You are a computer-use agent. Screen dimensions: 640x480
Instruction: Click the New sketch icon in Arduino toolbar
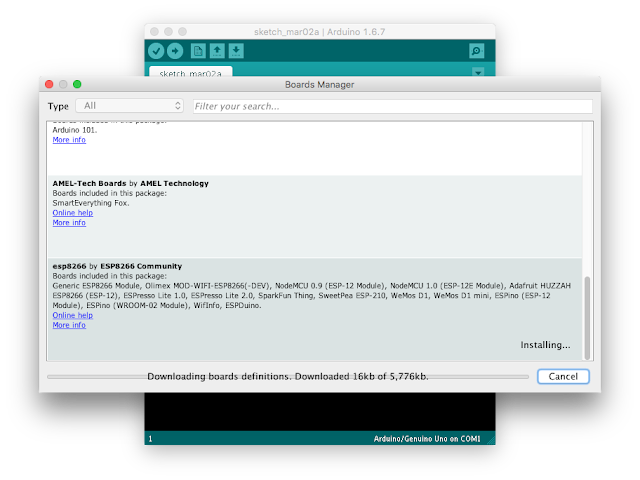pos(198,51)
